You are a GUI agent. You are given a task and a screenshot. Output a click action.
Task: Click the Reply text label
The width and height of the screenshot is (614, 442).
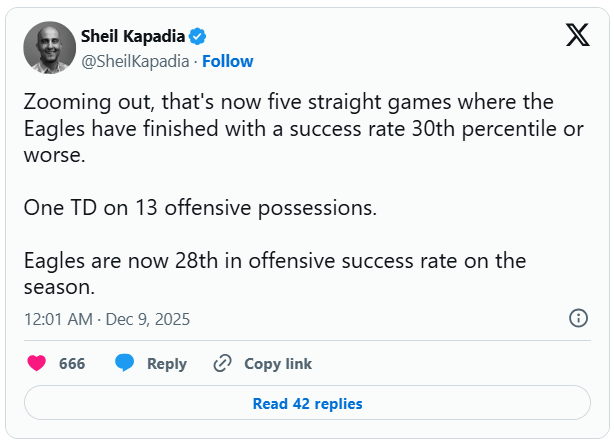pyautogui.click(x=167, y=363)
